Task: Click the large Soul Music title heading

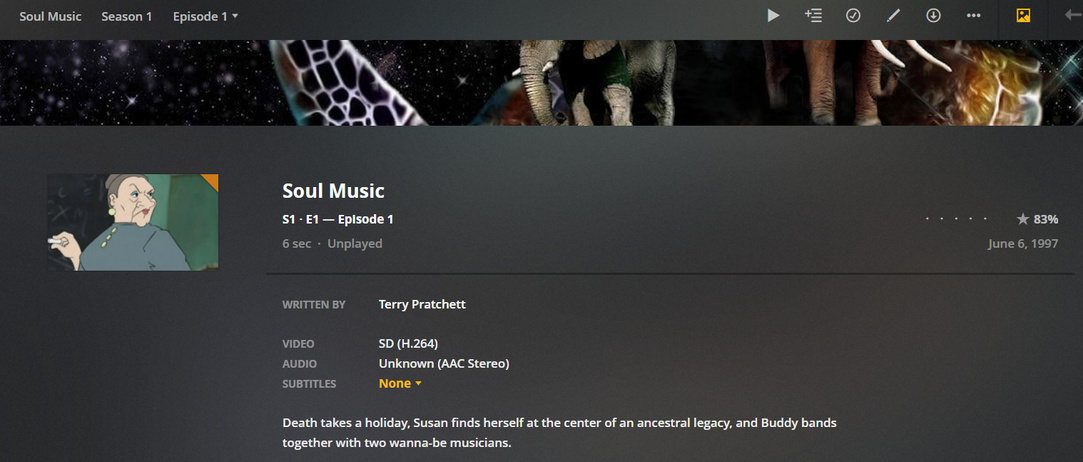Action: 333,191
